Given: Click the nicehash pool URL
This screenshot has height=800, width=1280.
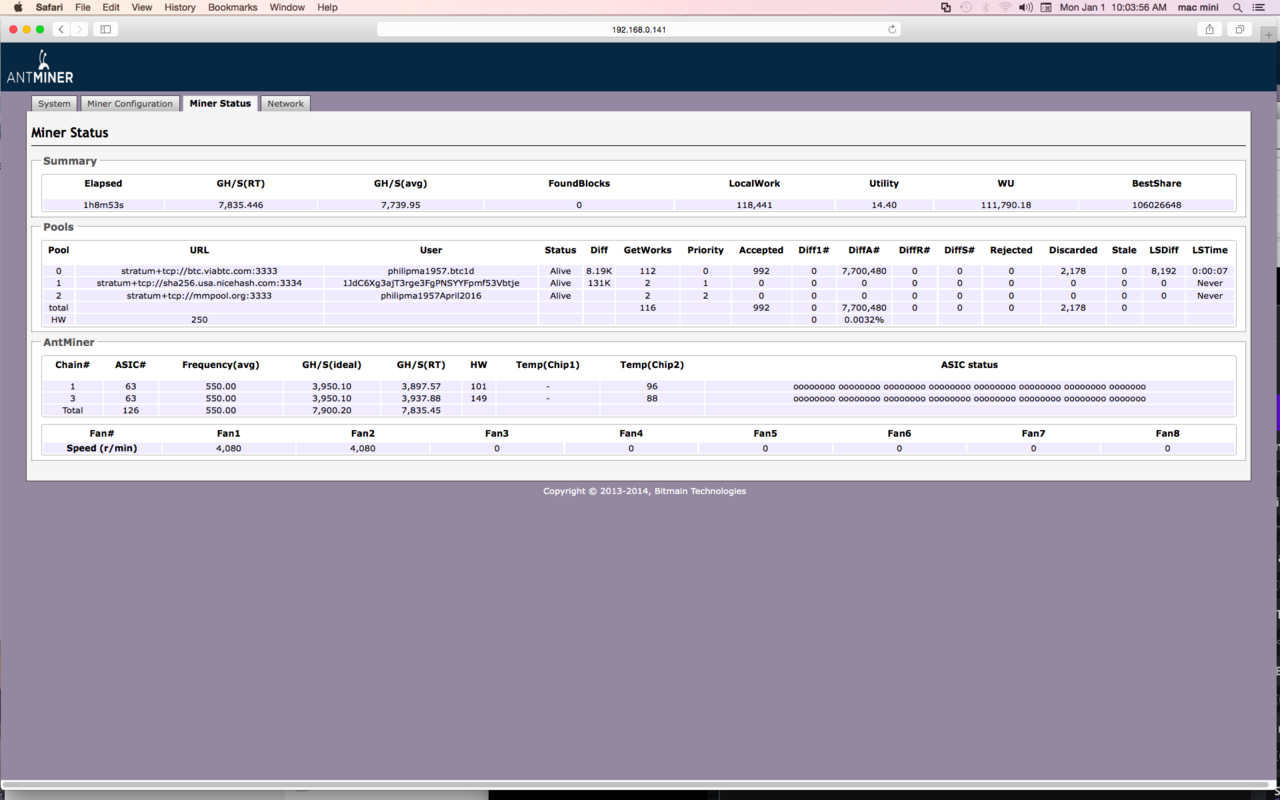Looking at the screenshot, I should tap(200, 283).
